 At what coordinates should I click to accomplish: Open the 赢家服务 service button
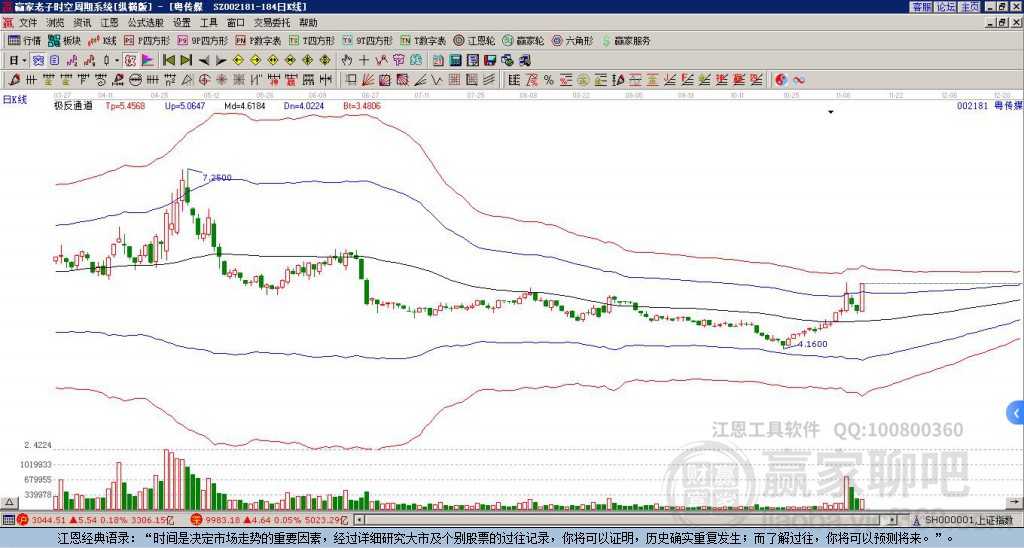click(626, 40)
